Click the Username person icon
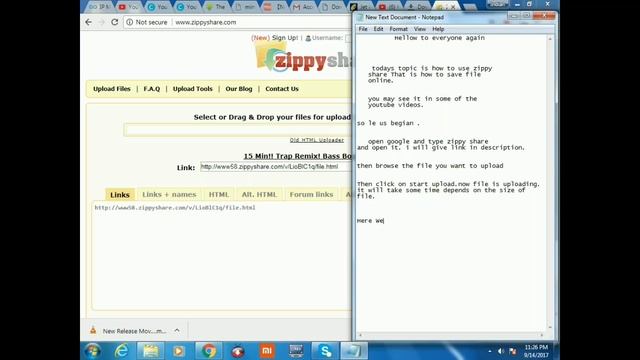640x360 pixels. 308,38
